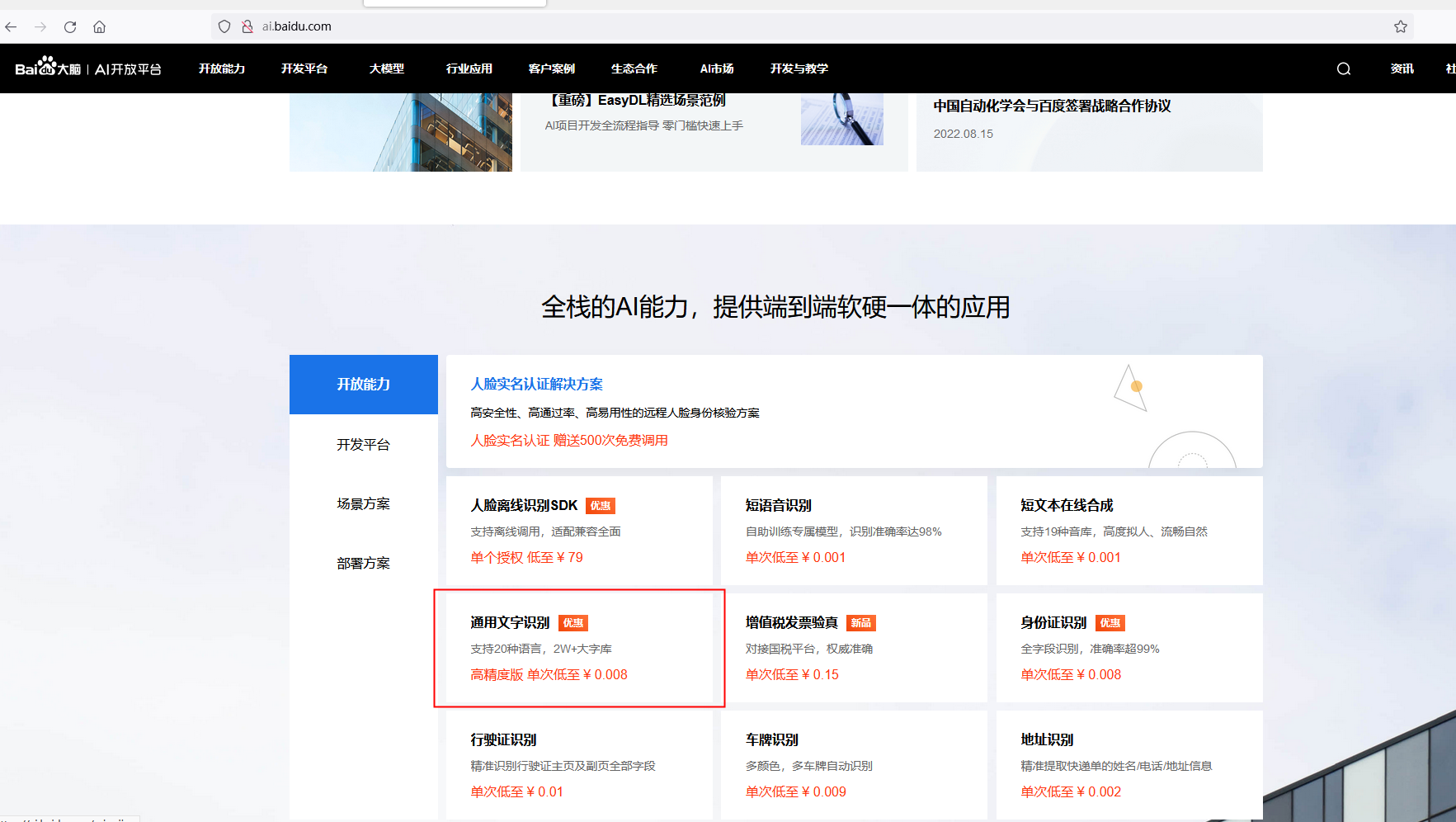
Task: Open the 人脸离线识别SDK card
Action: point(580,531)
